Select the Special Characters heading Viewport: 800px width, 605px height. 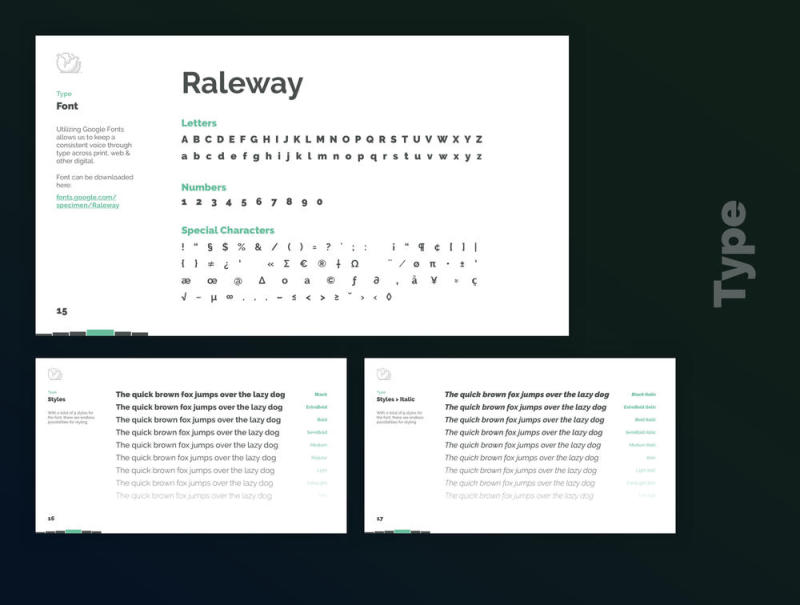227,230
